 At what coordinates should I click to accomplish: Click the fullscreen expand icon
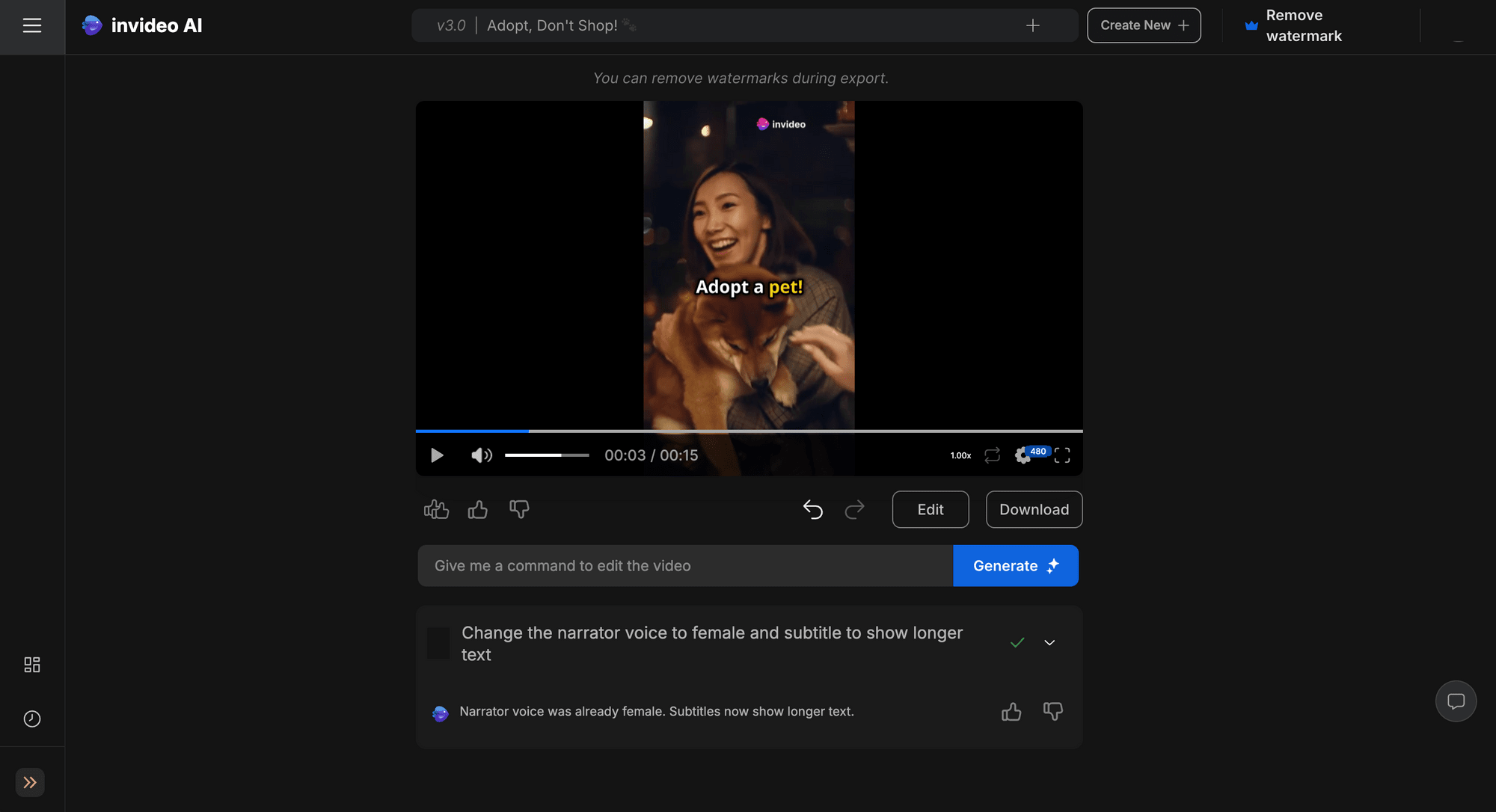coord(1062,455)
